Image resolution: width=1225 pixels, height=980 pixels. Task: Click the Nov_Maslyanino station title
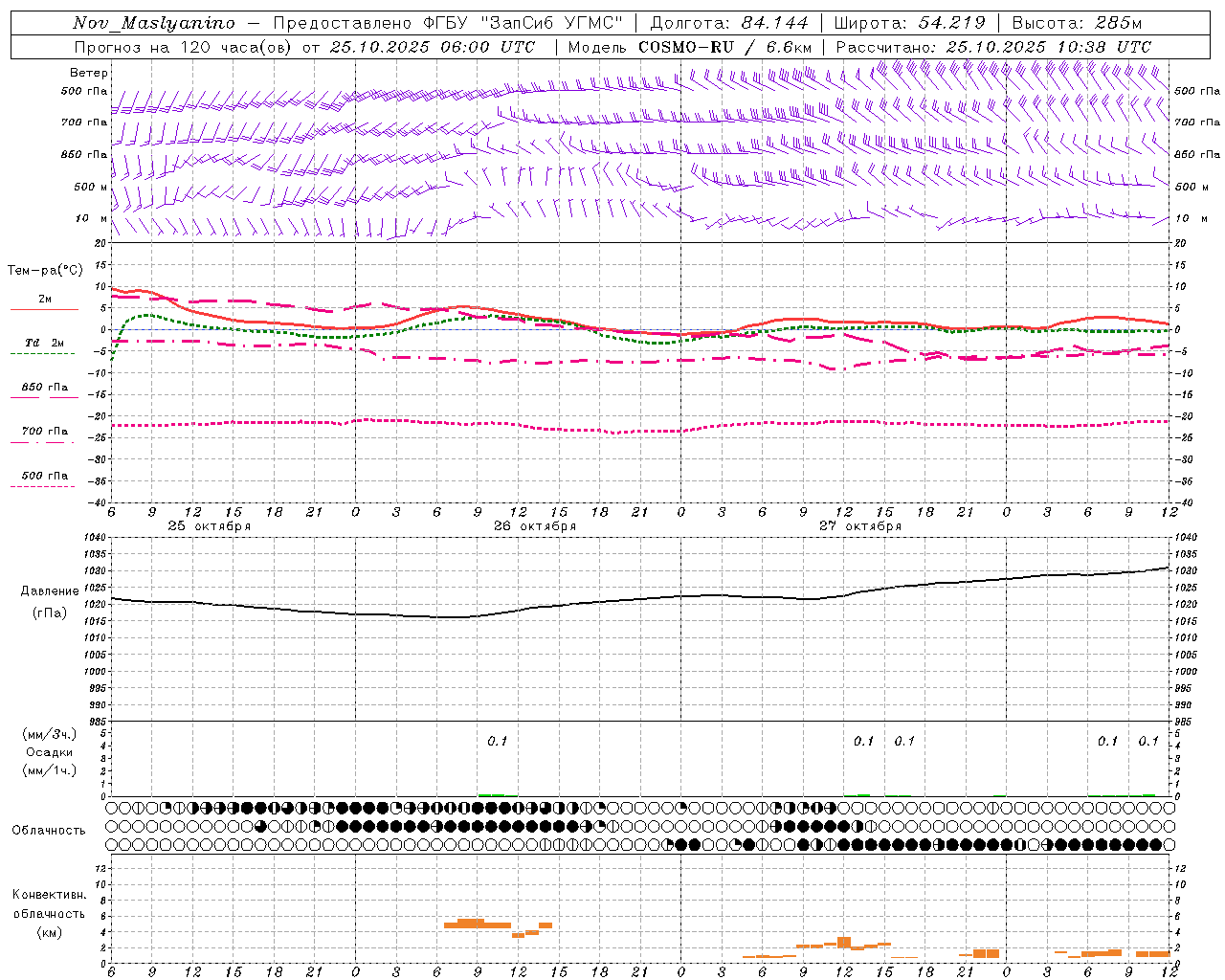coord(154,24)
